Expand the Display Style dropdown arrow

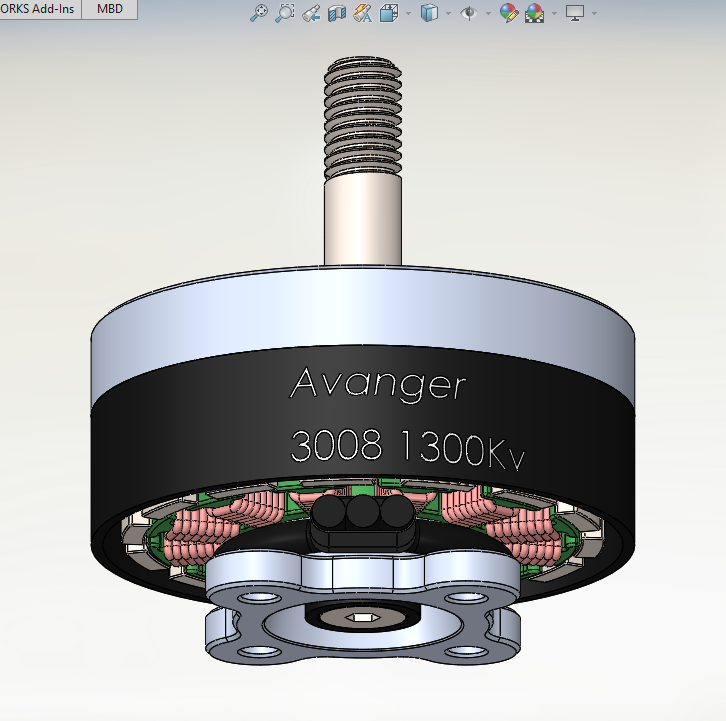tap(448, 13)
